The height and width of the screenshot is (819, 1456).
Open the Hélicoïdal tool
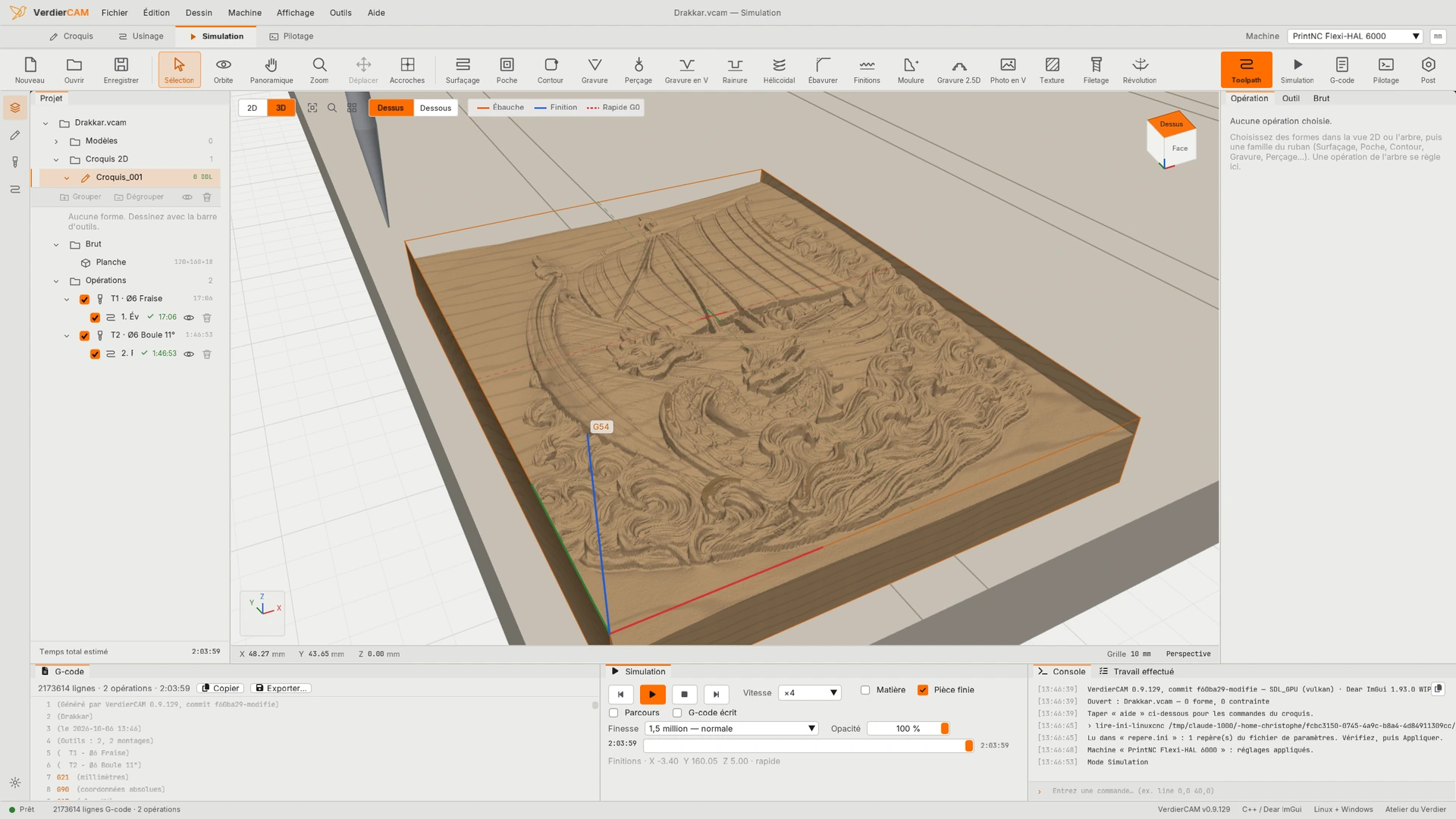click(x=779, y=70)
